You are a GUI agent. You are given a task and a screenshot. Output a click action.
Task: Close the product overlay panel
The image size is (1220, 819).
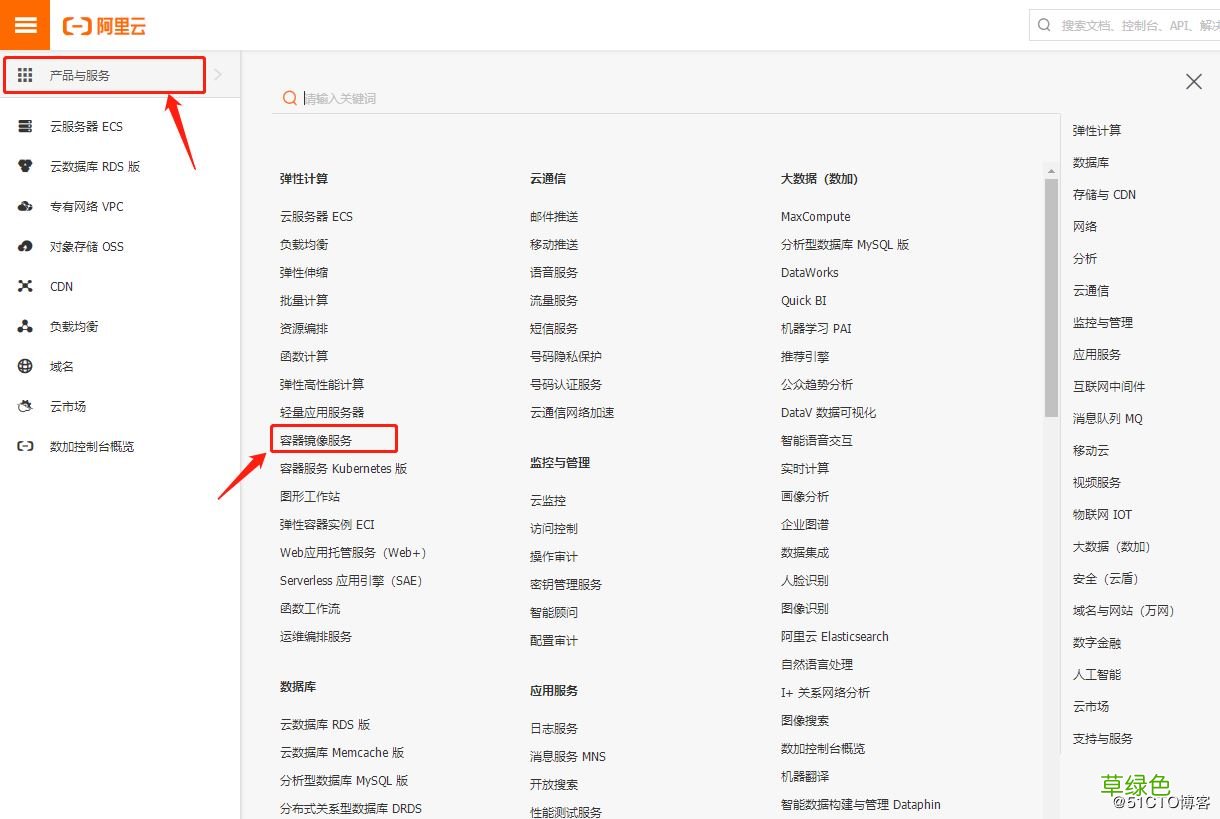(1194, 81)
